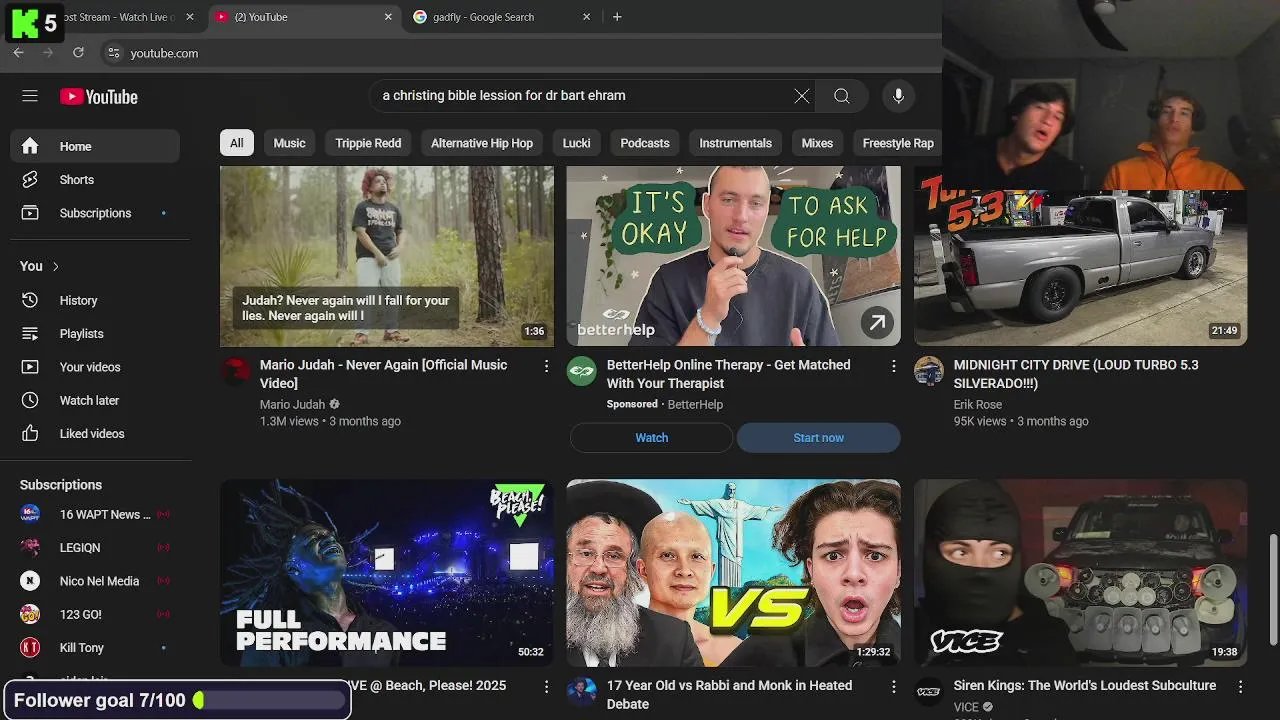Image resolution: width=1280 pixels, height=720 pixels.
Task: Select the Instrumentals filter chip
Action: (x=735, y=143)
